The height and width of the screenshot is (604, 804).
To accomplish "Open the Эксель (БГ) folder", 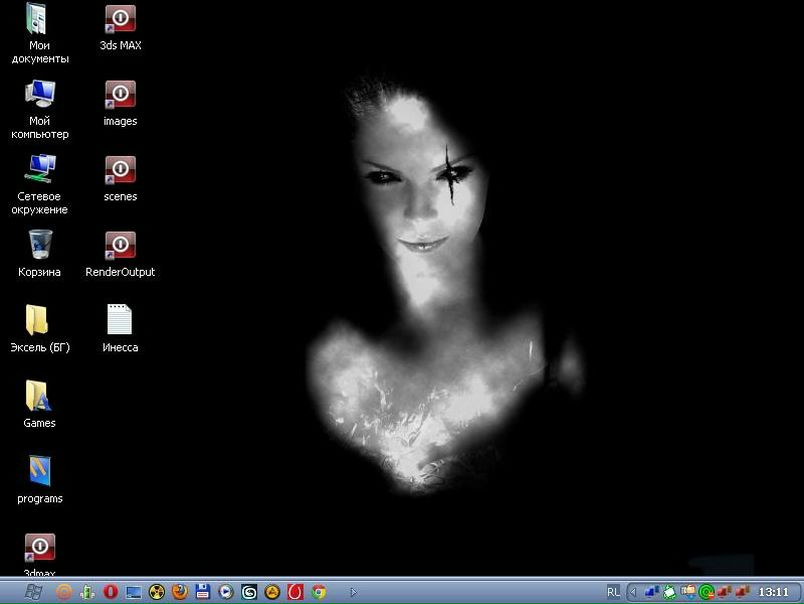I will click(39, 321).
